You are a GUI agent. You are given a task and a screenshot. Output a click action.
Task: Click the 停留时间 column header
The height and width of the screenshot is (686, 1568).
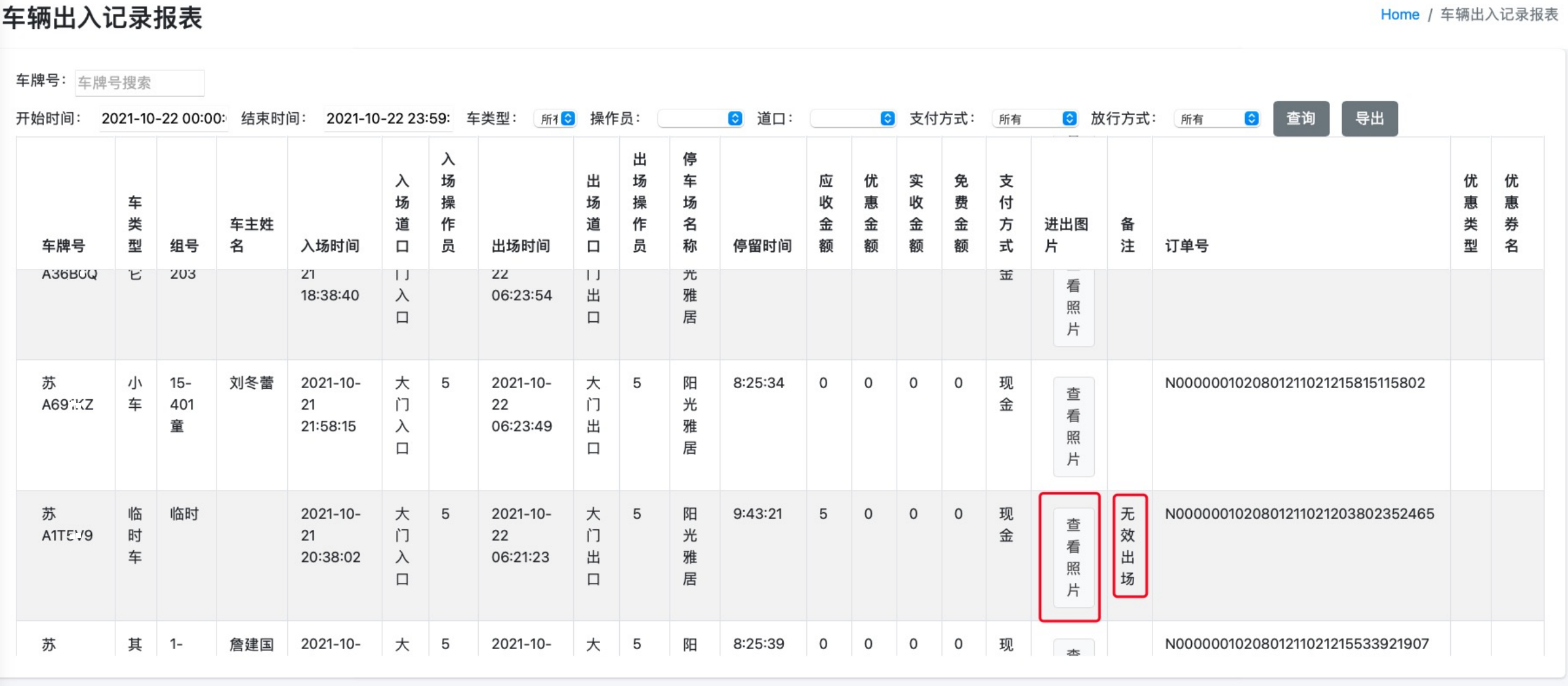coord(762,246)
